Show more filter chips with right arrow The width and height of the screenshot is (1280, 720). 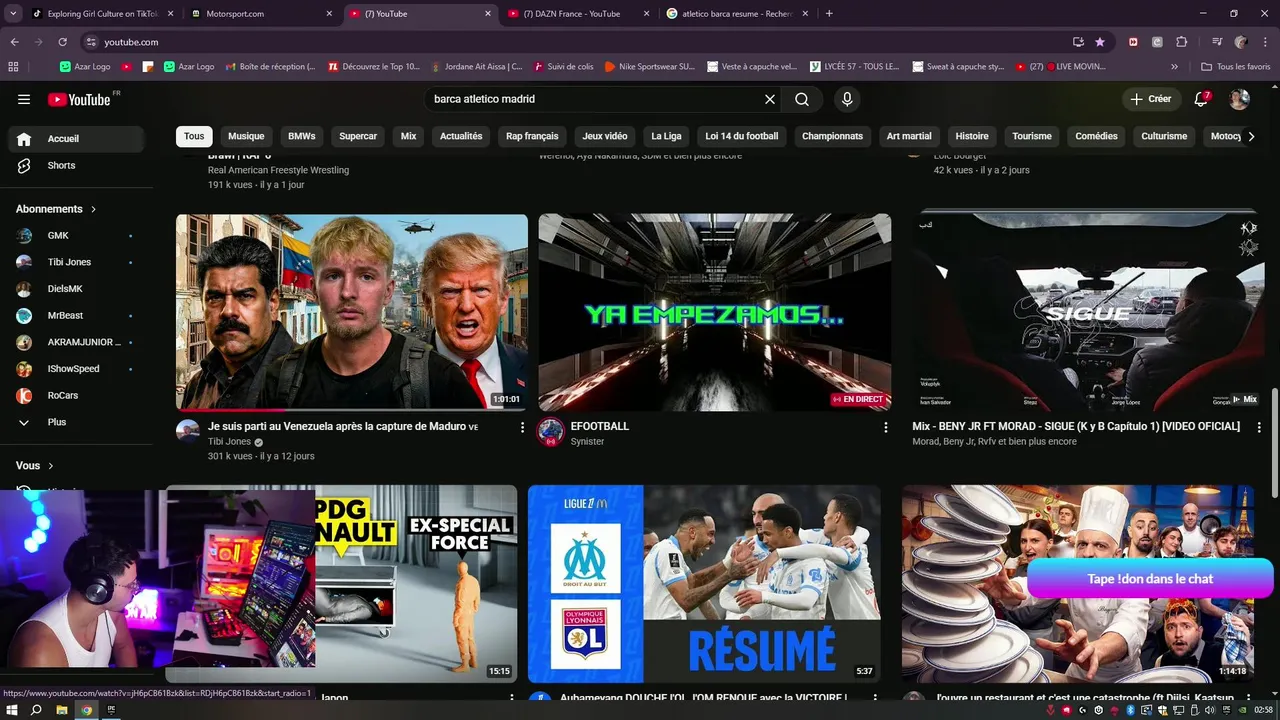click(x=1251, y=136)
